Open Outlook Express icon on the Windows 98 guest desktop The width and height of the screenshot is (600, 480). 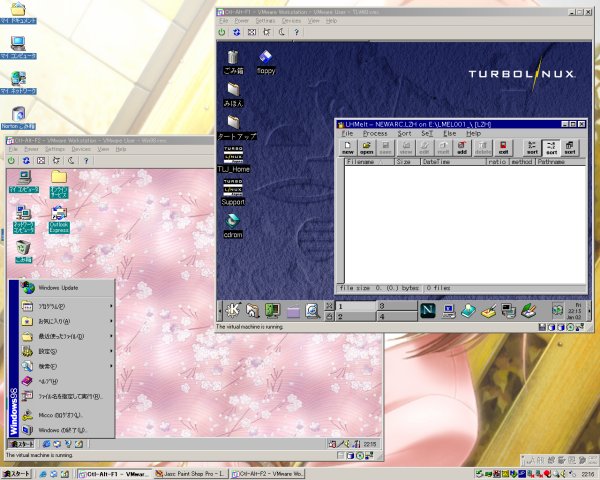coord(59,220)
